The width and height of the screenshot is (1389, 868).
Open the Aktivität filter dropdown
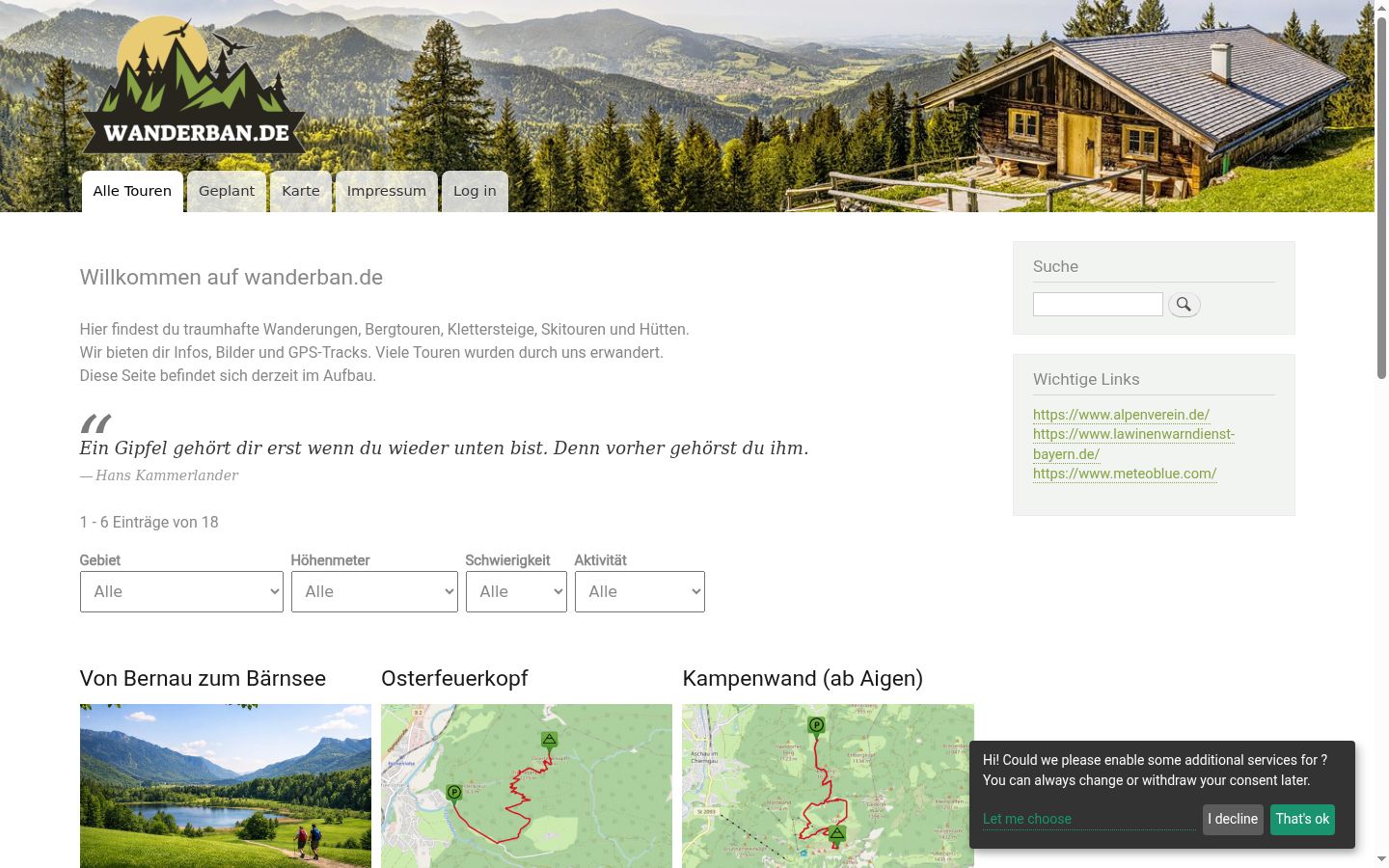coord(640,591)
